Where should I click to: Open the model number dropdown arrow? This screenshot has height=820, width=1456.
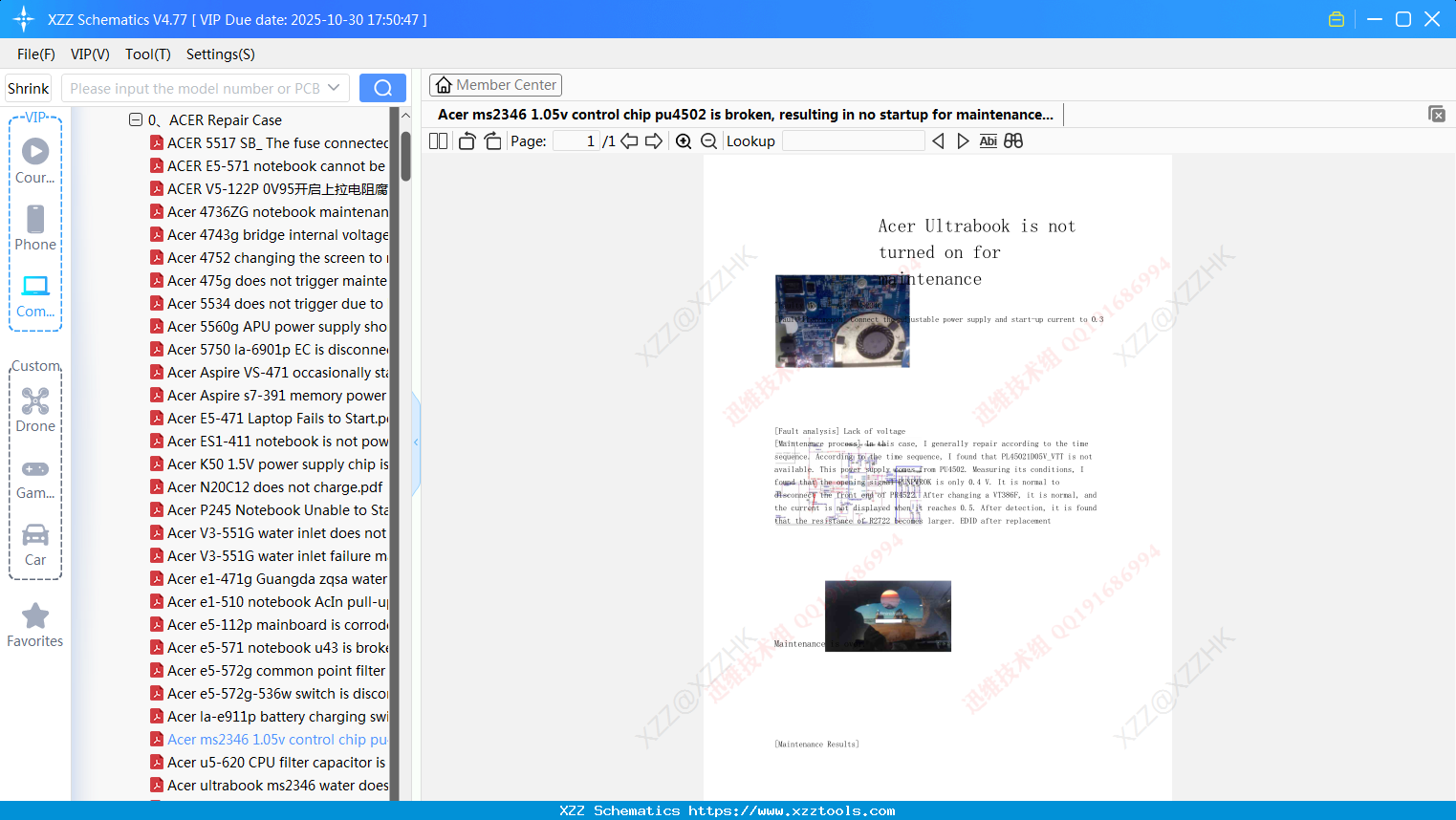click(334, 88)
